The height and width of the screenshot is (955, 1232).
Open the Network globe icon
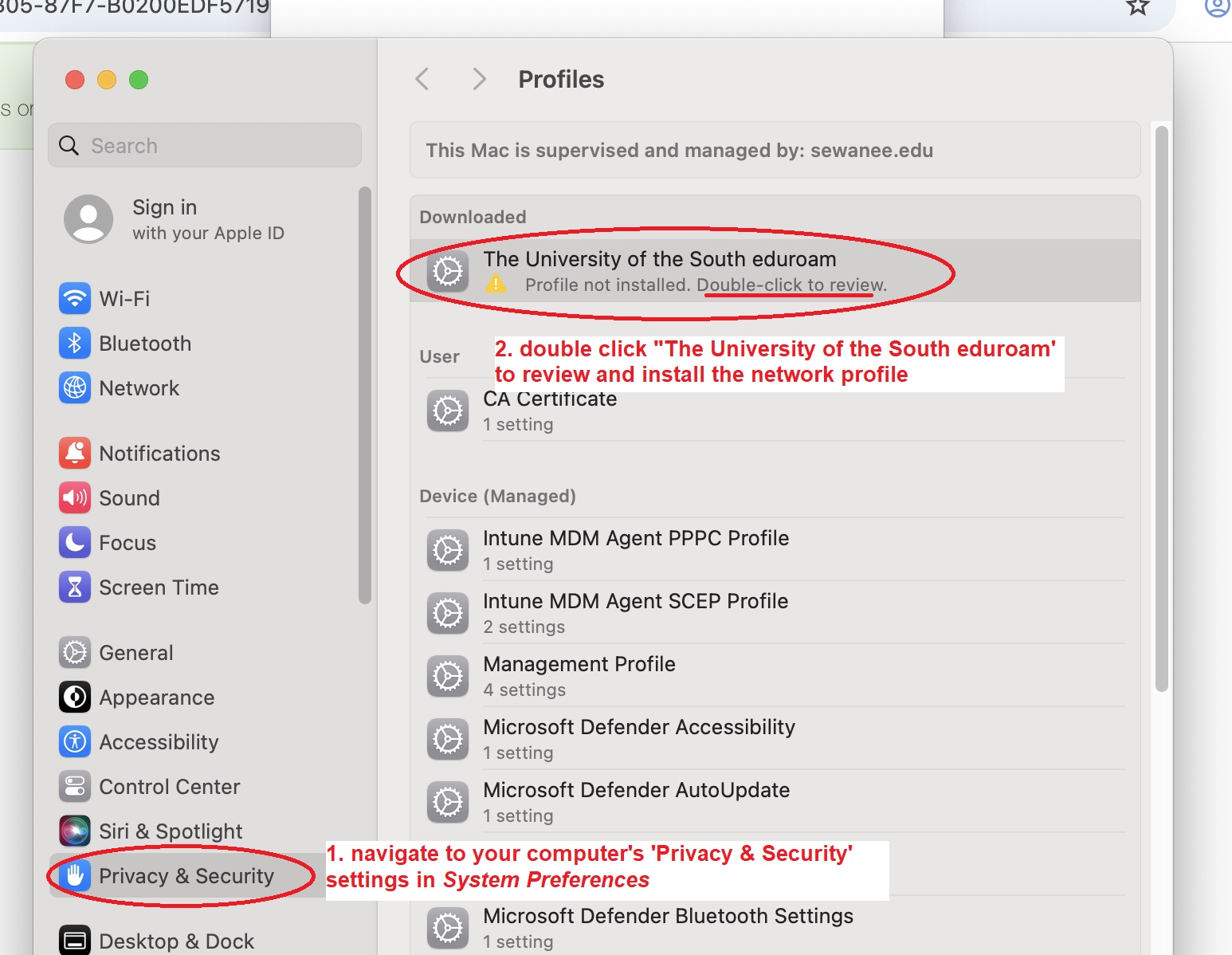click(75, 388)
